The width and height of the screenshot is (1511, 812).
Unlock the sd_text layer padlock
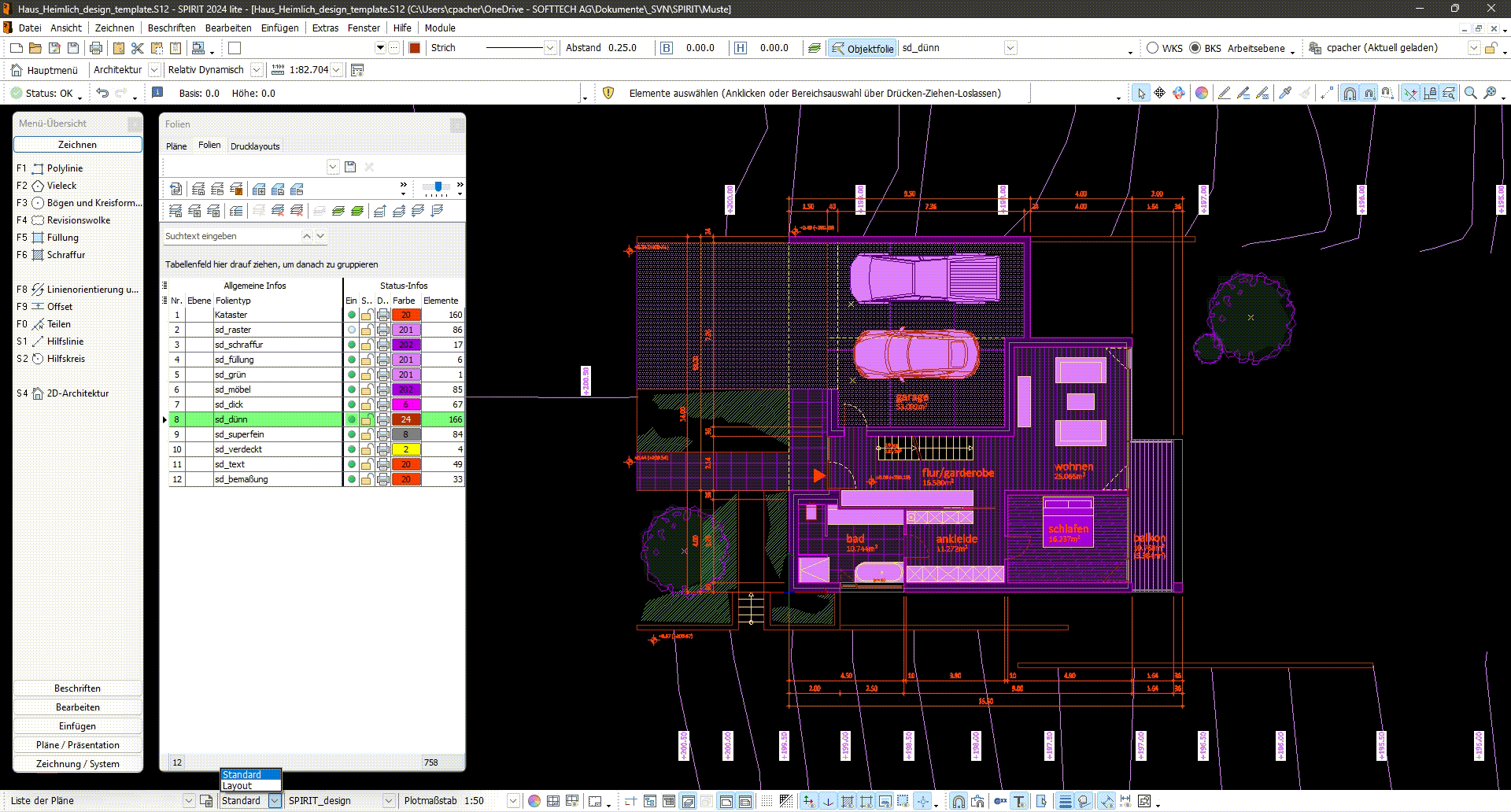pos(367,464)
